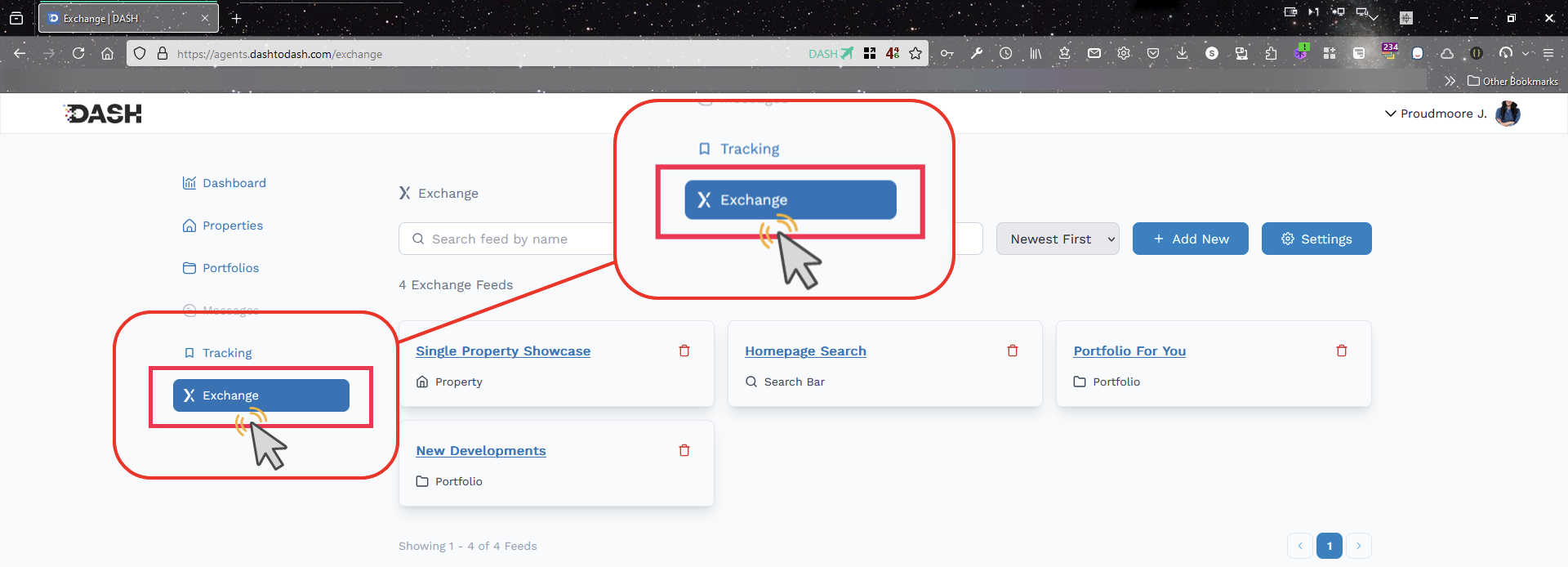1568x567 pixels.
Task: Open browser settings gear in toolbar
Action: pos(1124,53)
